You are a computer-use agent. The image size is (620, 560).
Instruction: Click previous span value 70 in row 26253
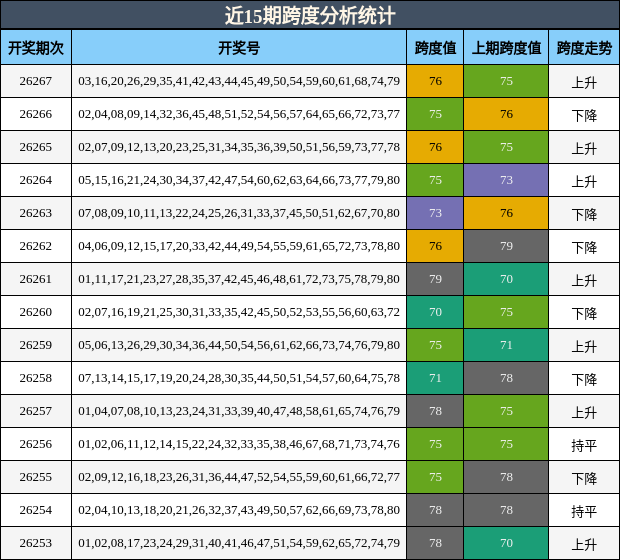tap(506, 543)
